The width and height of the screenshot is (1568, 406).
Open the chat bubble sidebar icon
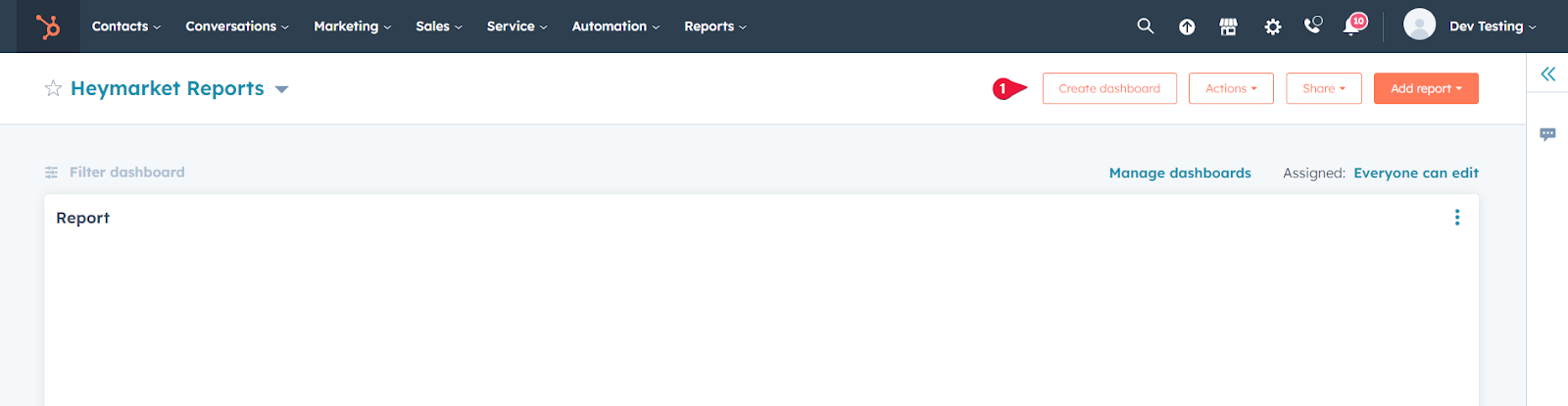coord(1547,134)
